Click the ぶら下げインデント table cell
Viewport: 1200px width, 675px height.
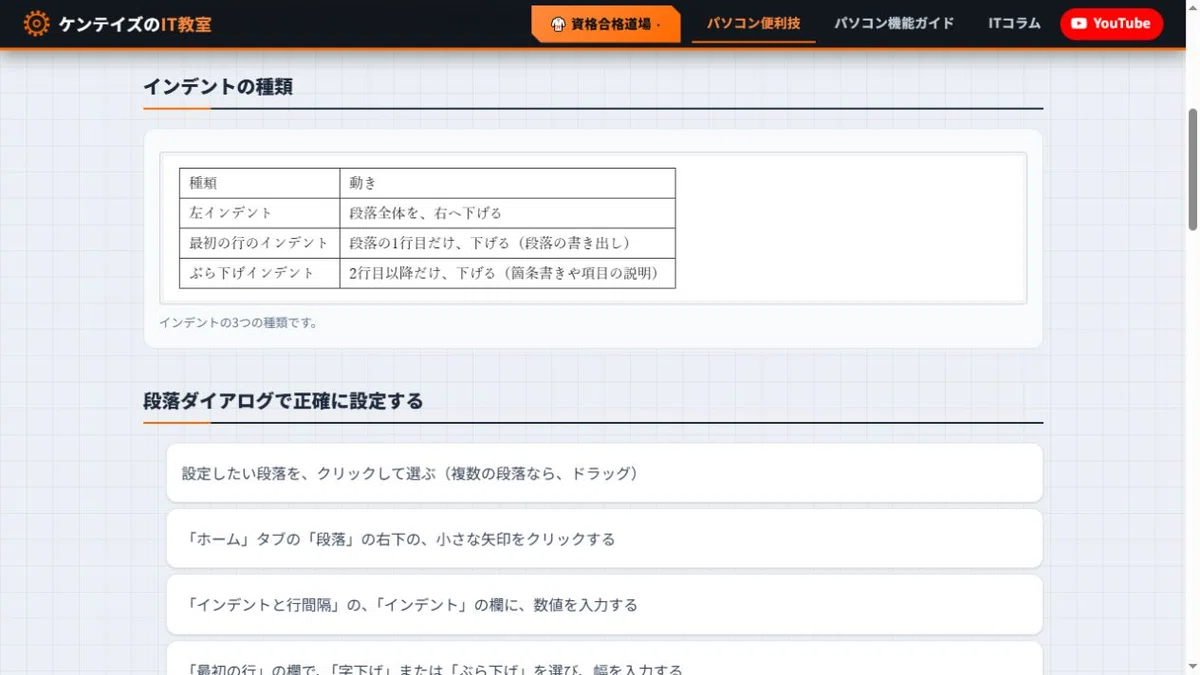coord(260,273)
